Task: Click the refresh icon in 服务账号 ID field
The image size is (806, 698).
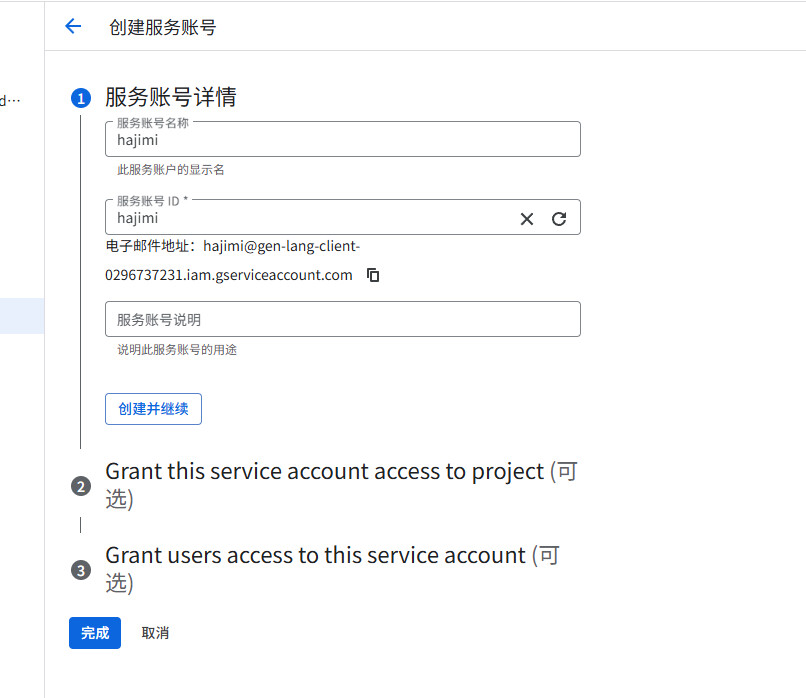Action: tap(559, 219)
